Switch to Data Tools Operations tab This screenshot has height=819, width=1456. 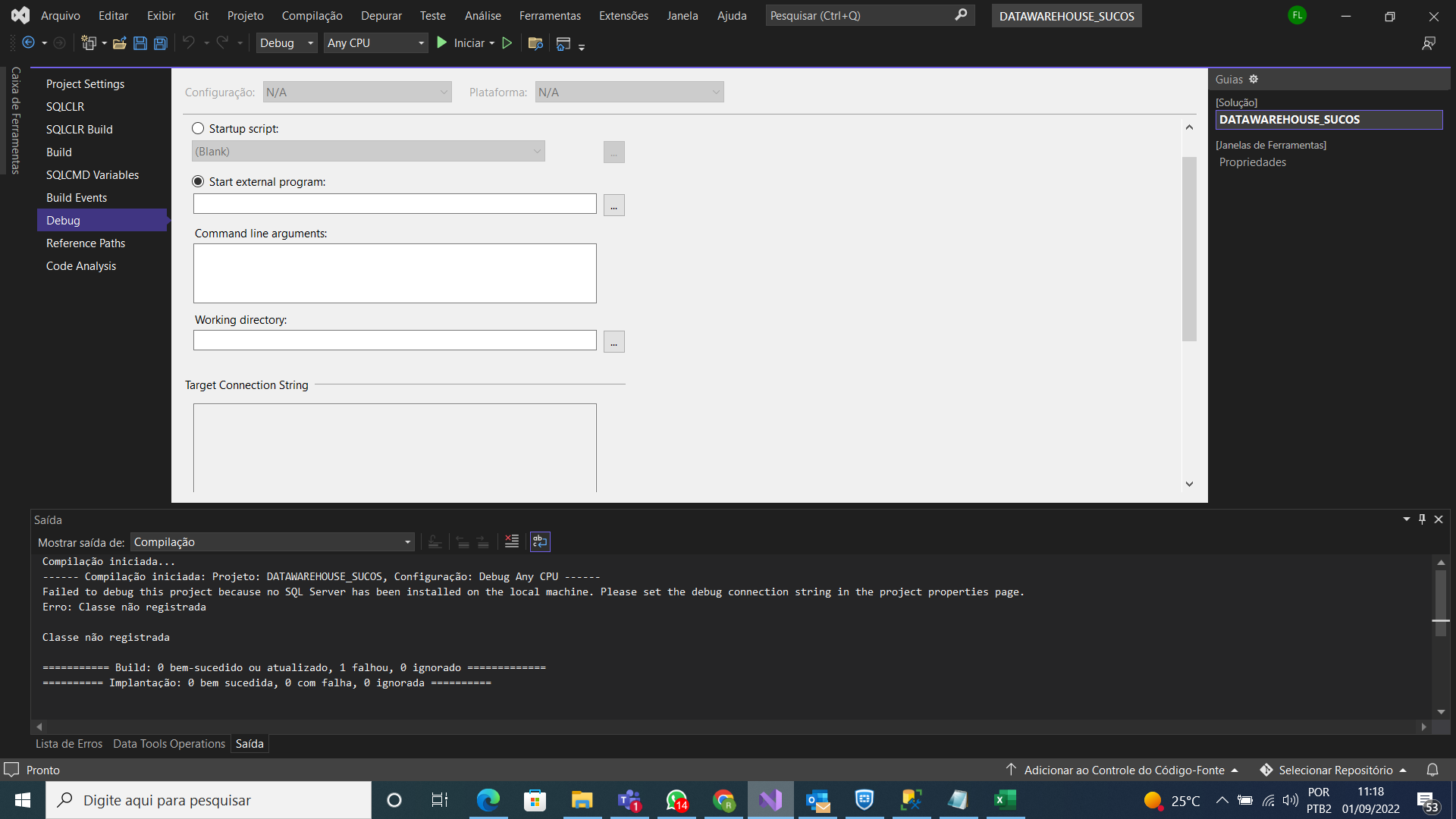[x=169, y=743]
